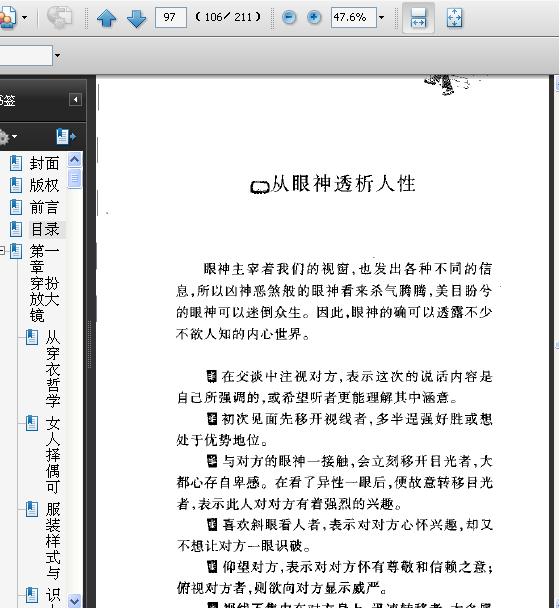Click the create PDF icon dropdown arrow
This screenshot has height=608, width=559.
pos(25,17)
